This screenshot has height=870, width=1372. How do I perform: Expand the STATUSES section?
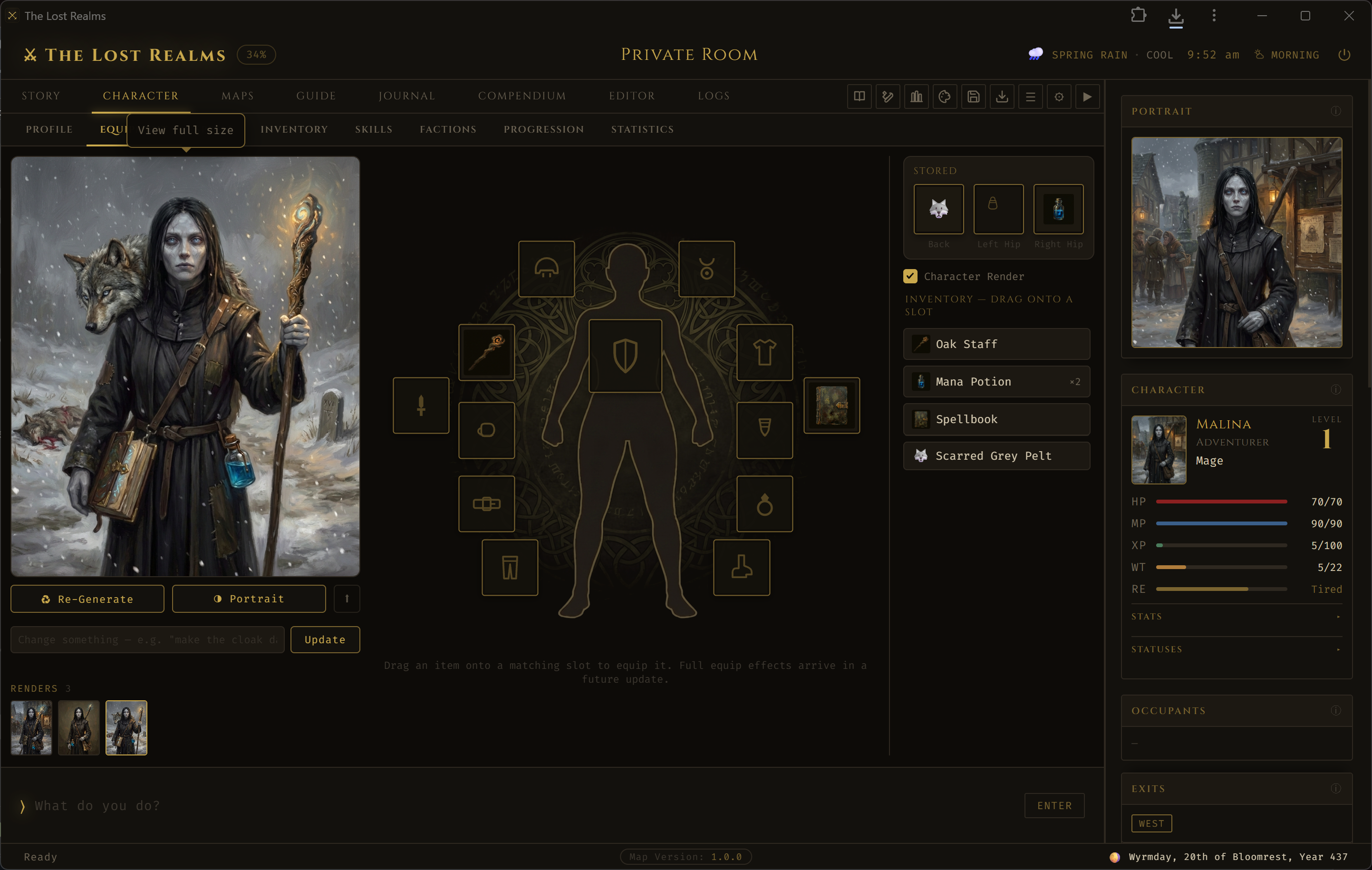point(1237,649)
